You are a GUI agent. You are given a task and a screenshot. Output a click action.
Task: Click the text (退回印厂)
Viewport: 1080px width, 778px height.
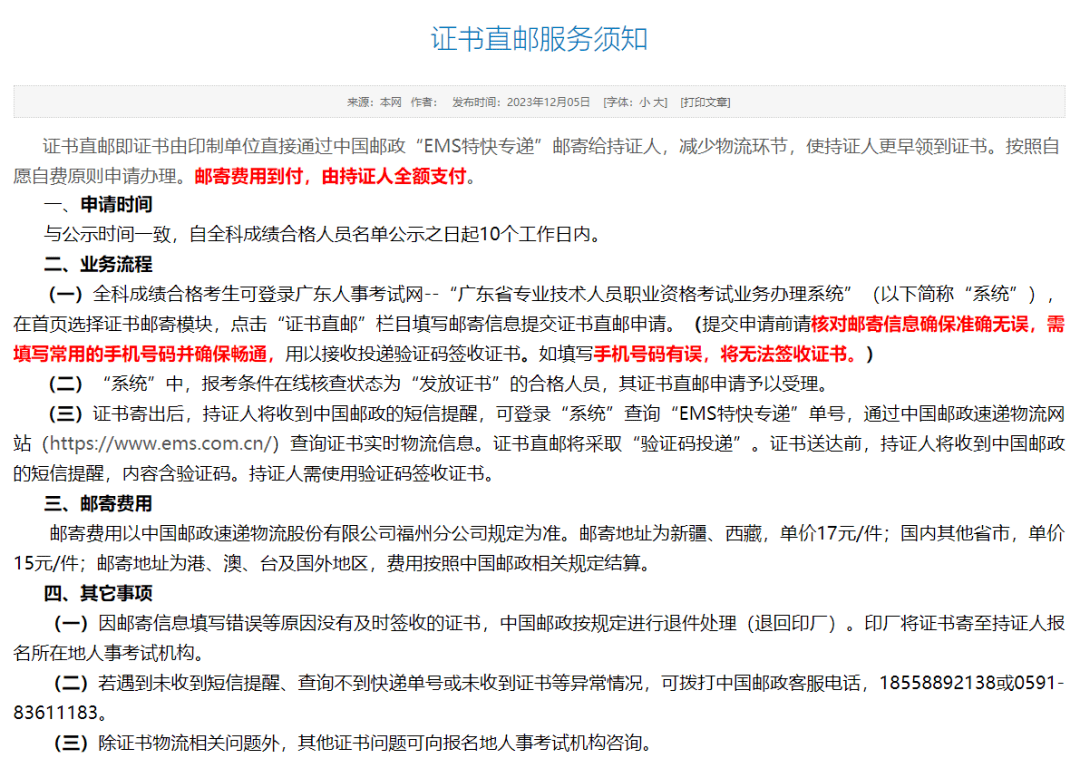click(791, 623)
